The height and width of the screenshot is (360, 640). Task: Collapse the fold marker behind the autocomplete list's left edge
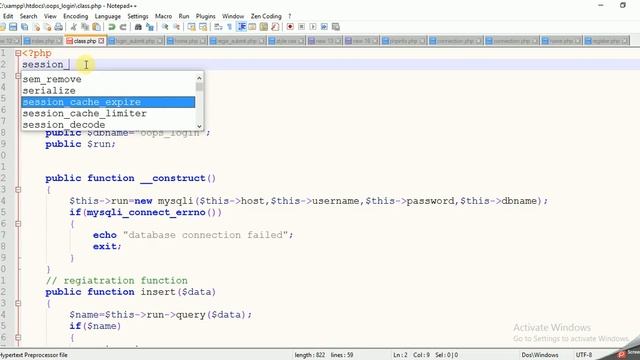[x=18, y=76]
